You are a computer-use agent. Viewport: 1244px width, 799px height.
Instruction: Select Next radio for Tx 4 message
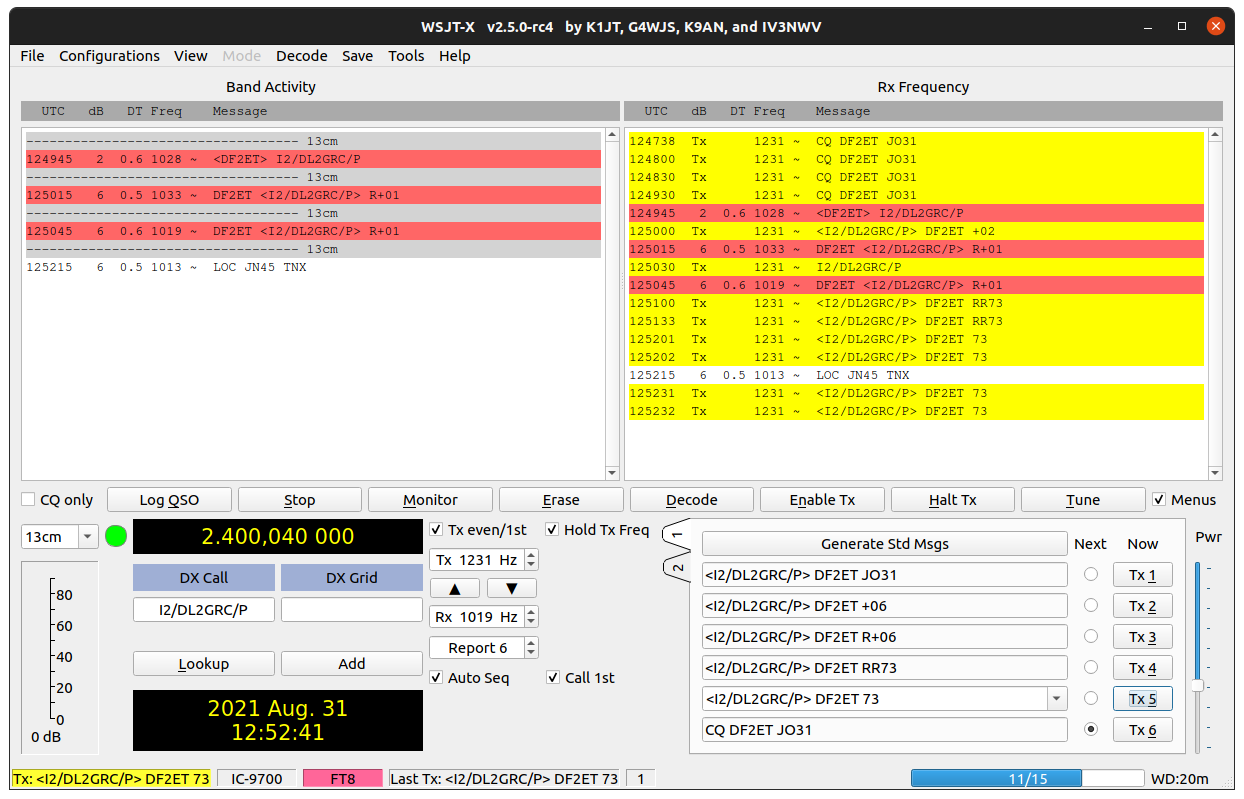pyautogui.click(x=1091, y=668)
